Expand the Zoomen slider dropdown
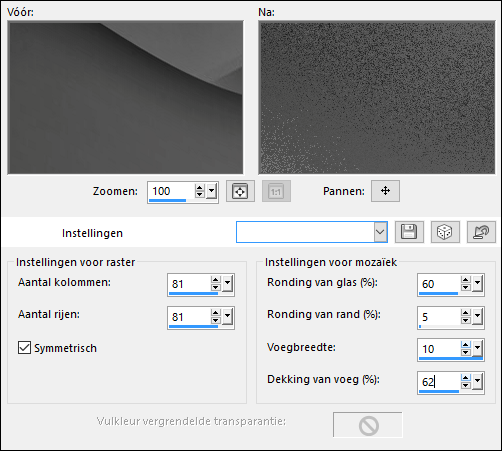The height and width of the screenshot is (451, 502). point(212,192)
